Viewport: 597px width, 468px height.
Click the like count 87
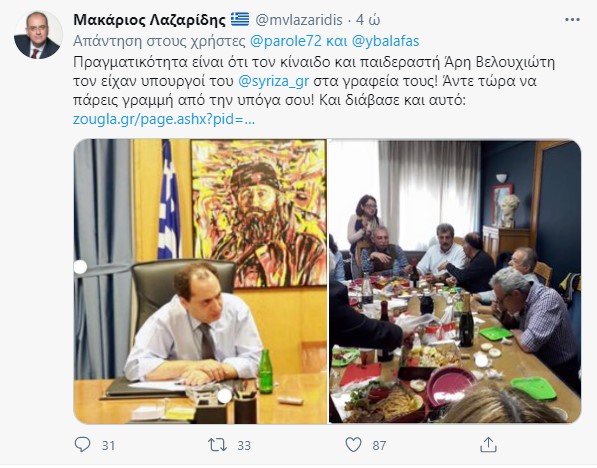(379, 445)
